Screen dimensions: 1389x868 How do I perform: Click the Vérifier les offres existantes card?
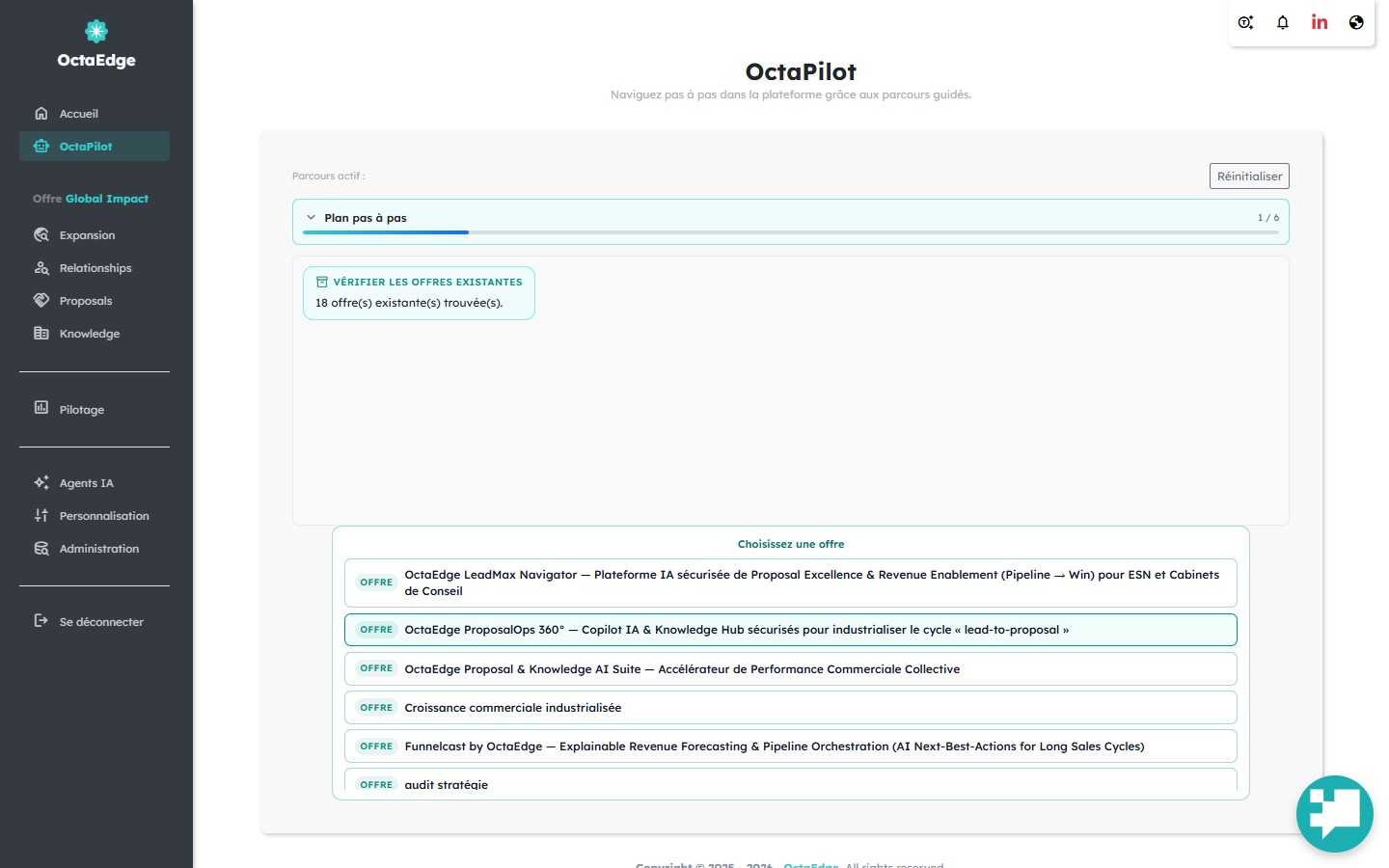pyautogui.click(x=419, y=292)
